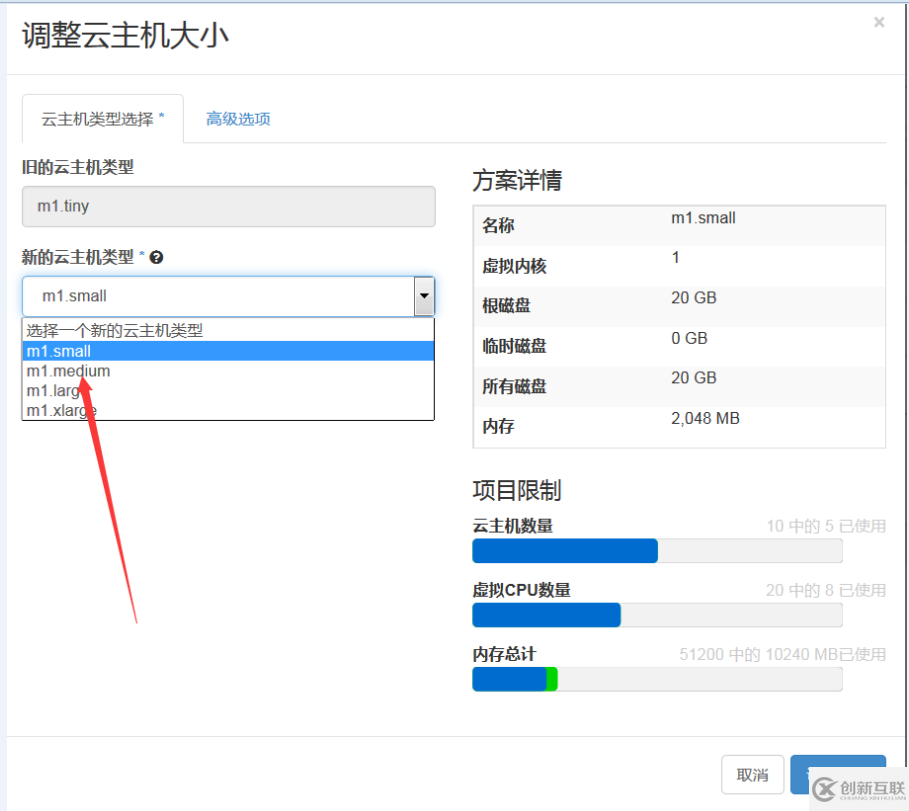The height and width of the screenshot is (811, 909).
Task: Click the 临时磁盘 value 0 GB
Action: click(x=689, y=338)
